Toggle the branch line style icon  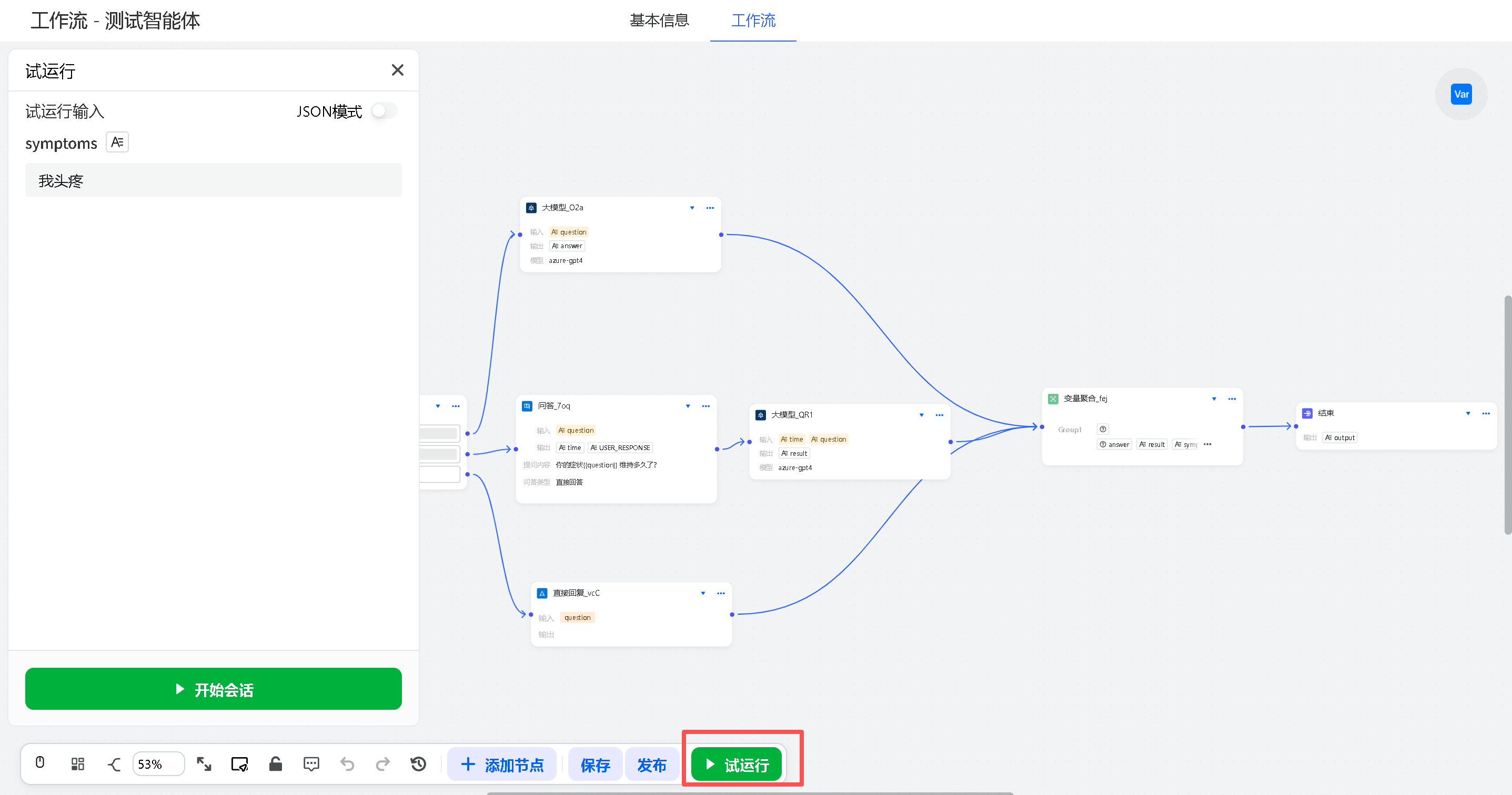114,764
